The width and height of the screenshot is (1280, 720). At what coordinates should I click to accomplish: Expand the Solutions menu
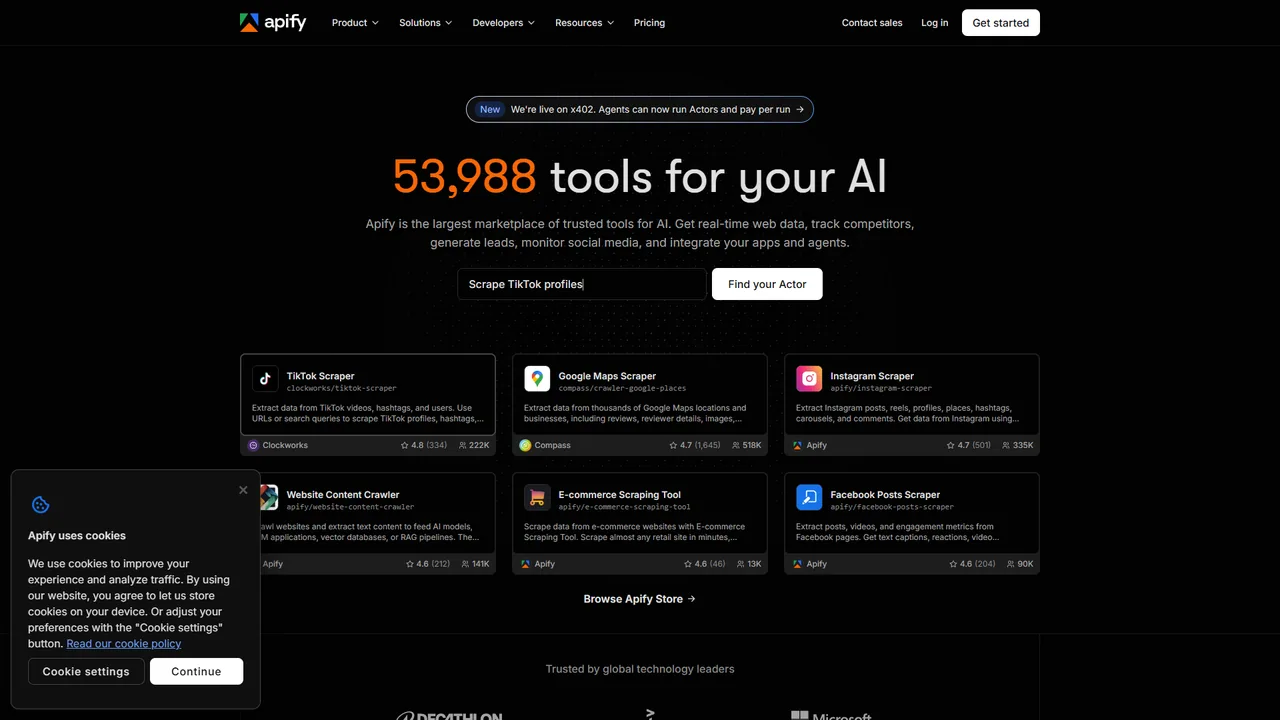pos(426,23)
